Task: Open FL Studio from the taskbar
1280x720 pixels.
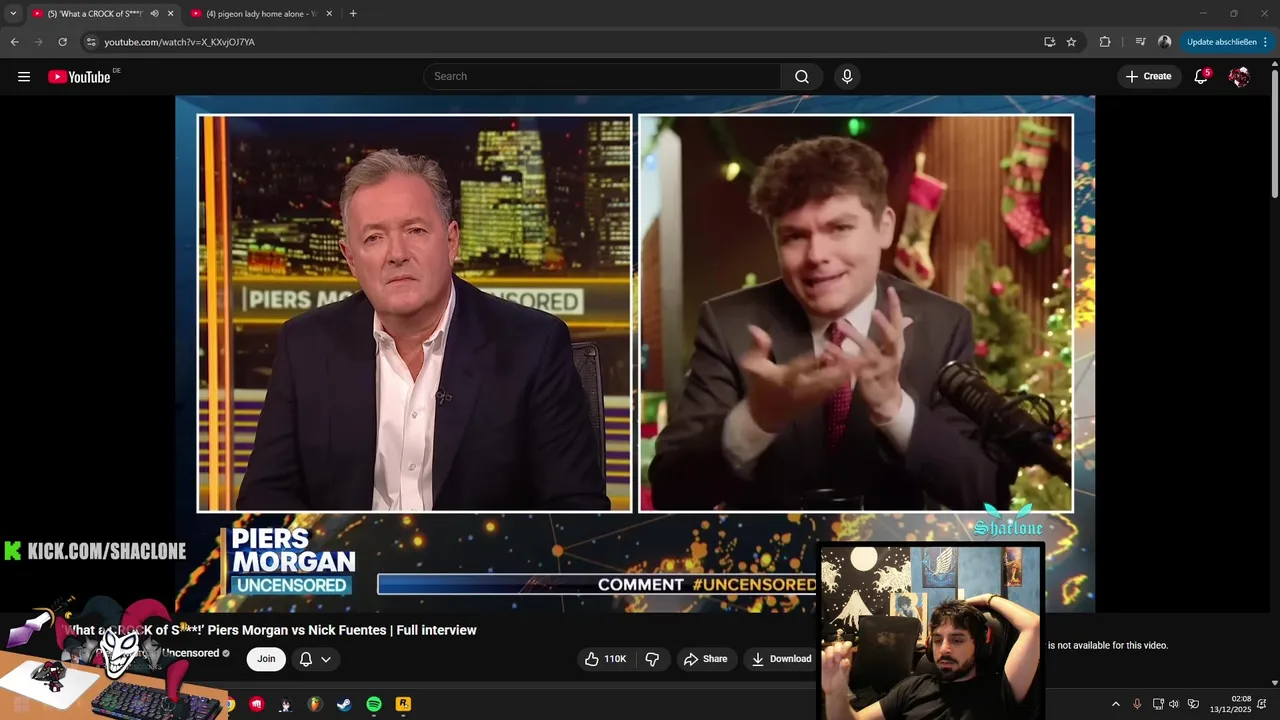Action: click(315, 704)
